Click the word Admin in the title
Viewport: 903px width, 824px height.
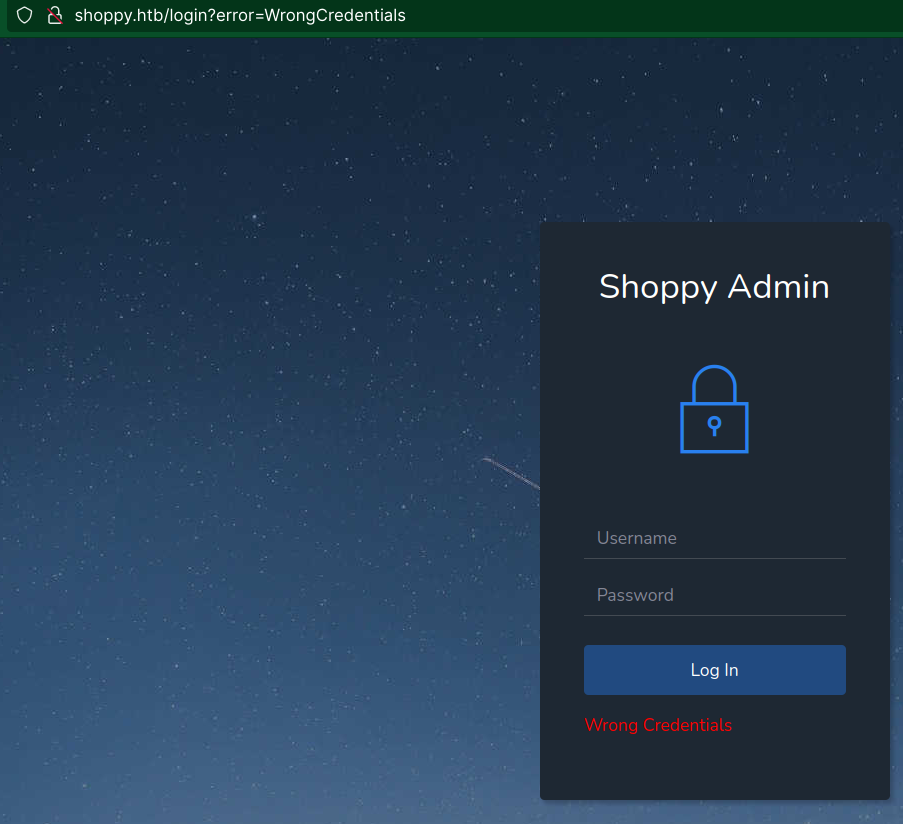[779, 286]
